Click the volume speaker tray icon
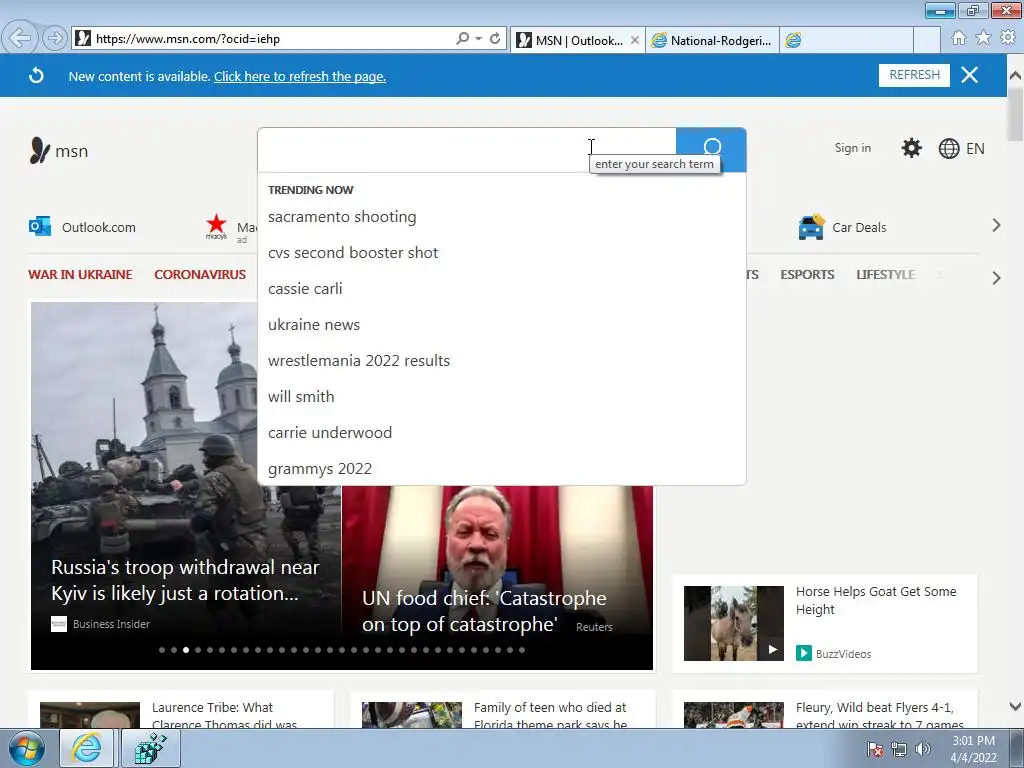This screenshot has width=1024, height=768. tap(923, 749)
